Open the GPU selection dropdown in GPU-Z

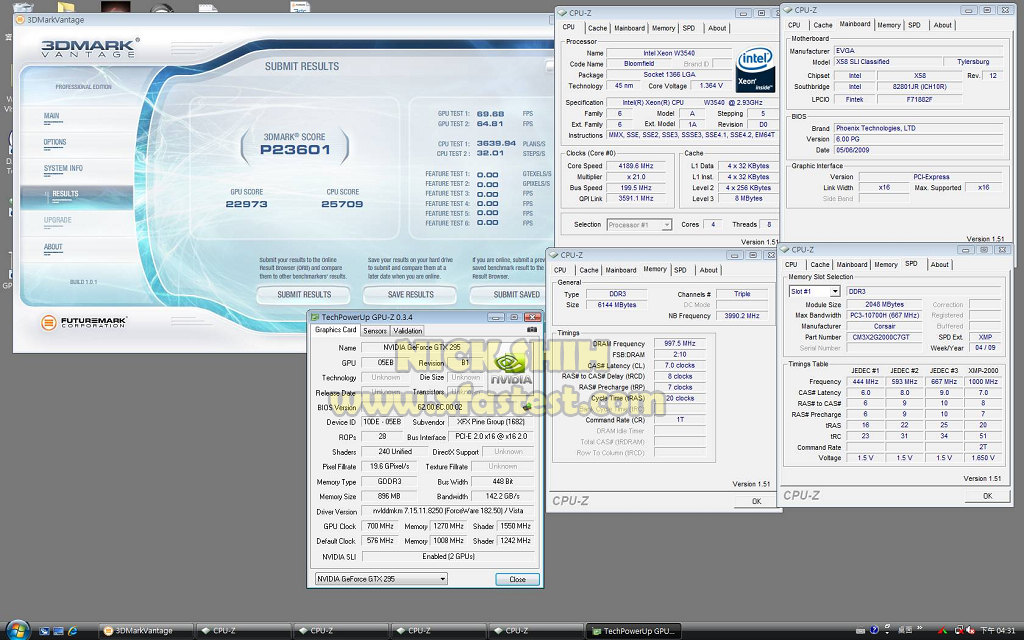click(x=381, y=579)
